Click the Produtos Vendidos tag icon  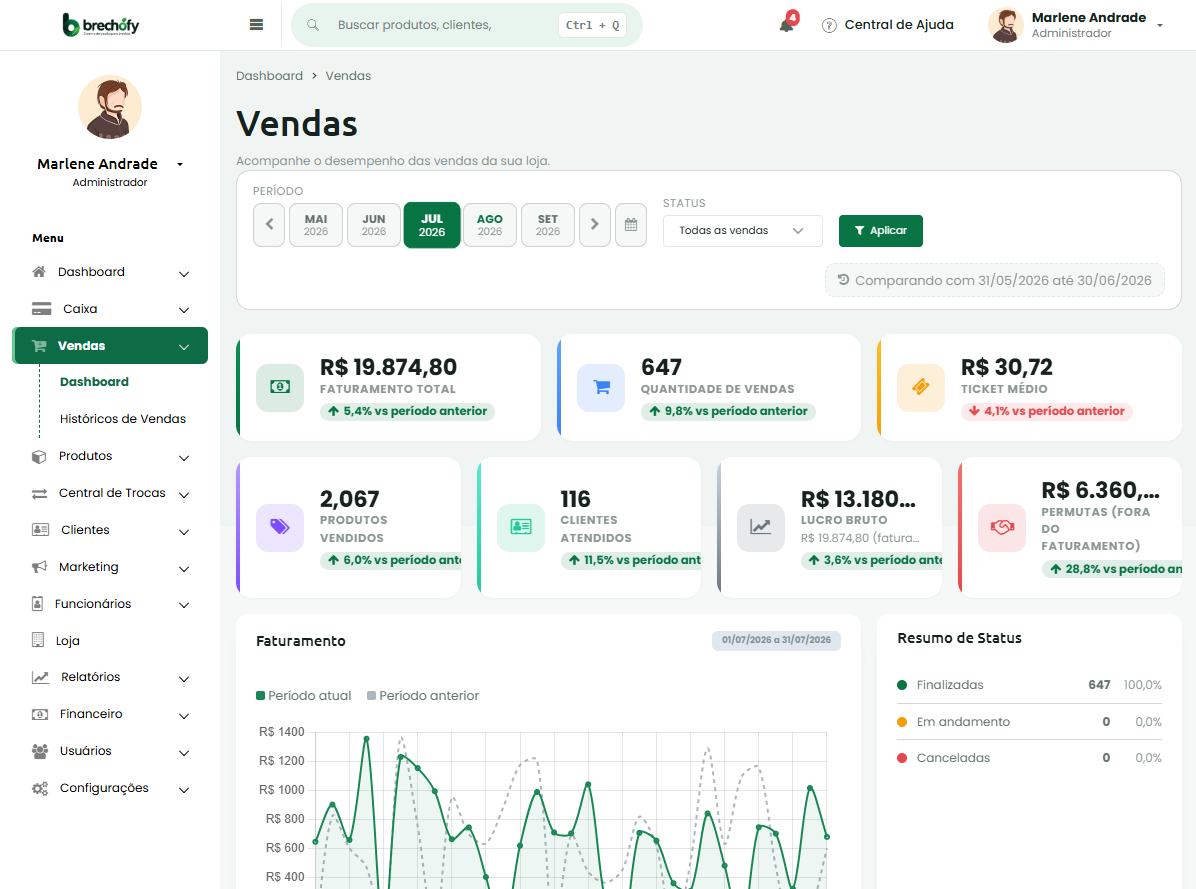pos(280,527)
